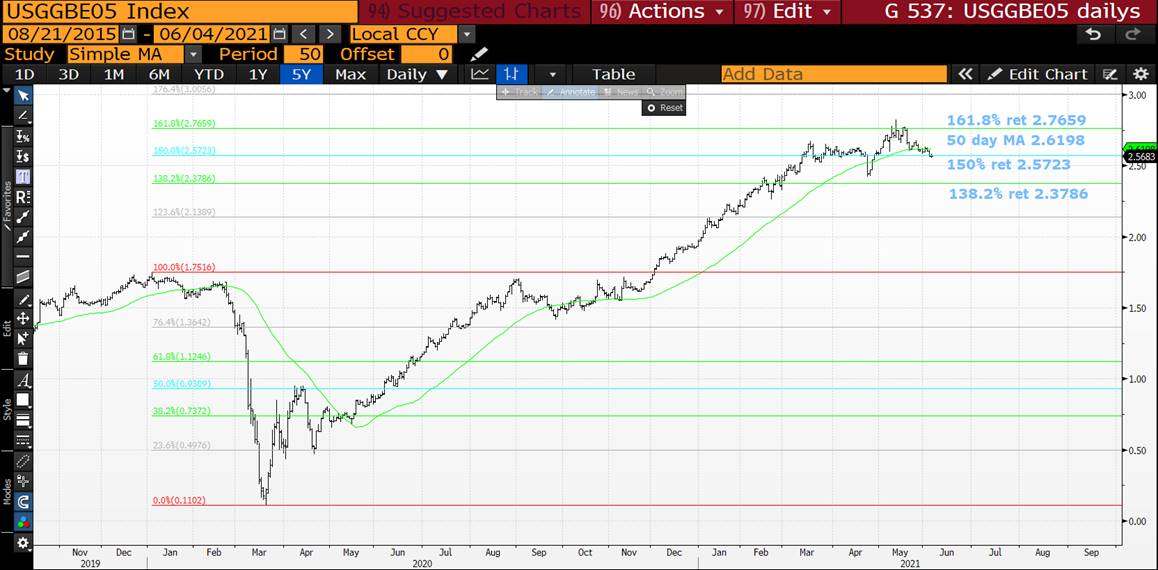Select the text annotation 'A' tool
1158x570 pixels.
[x=22, y=380]
